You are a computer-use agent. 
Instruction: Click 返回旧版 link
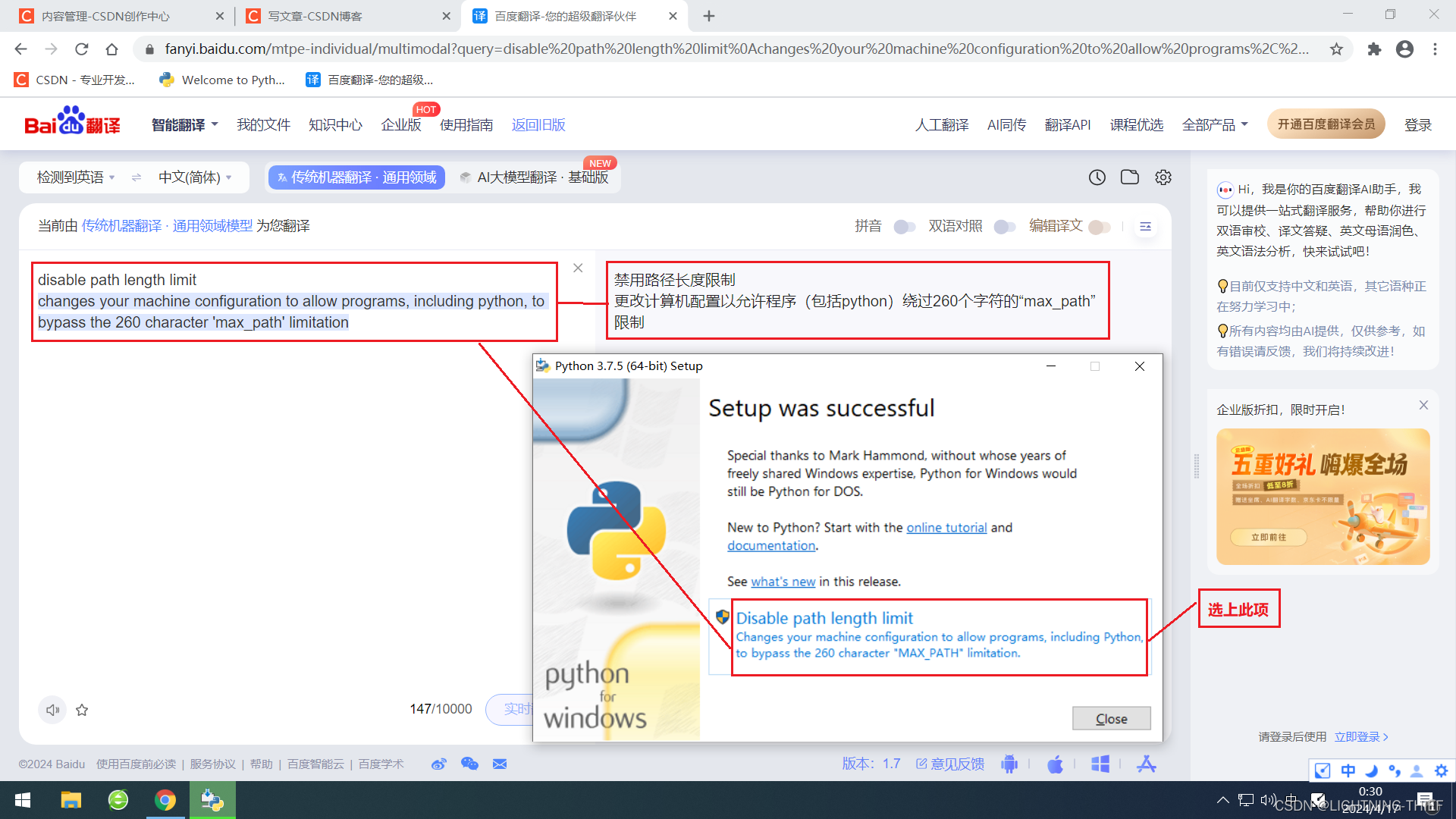point(538,125)
